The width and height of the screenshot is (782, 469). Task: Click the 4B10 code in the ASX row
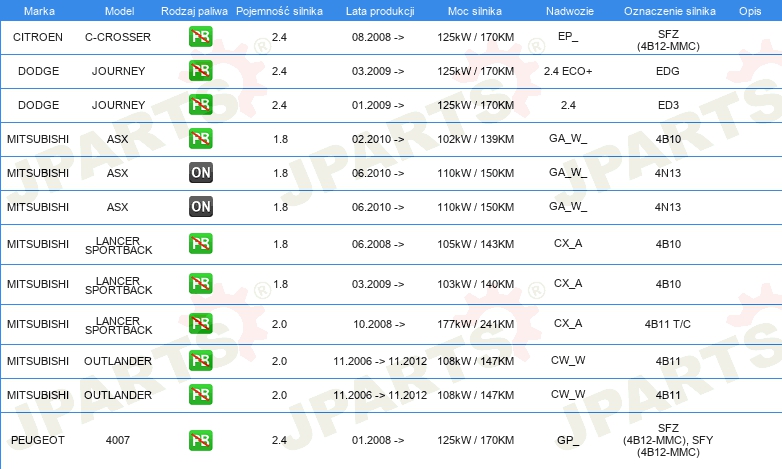coord(668,139)
